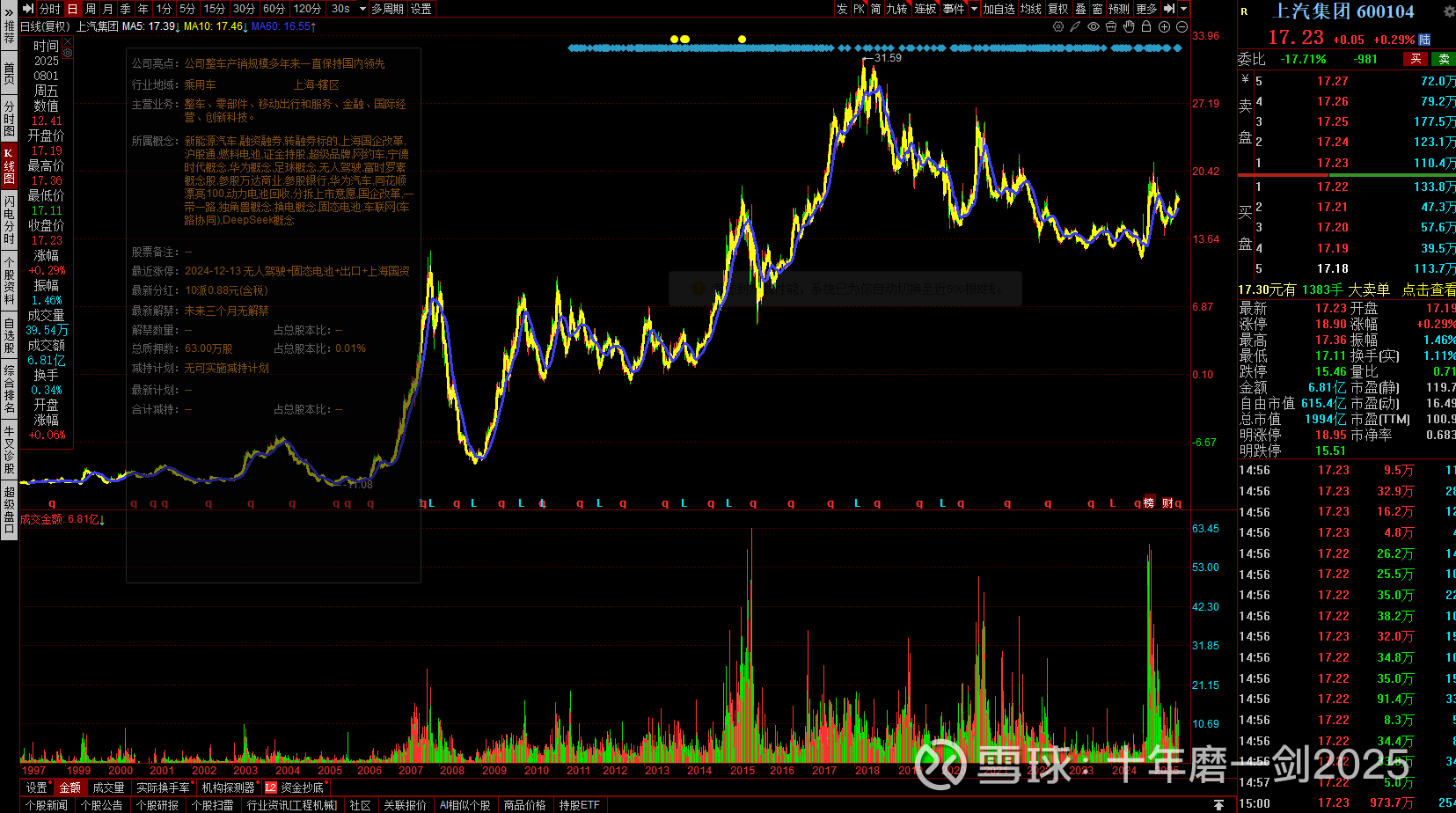Click the 发 toolbar button
Screen dimensions: 1456x813
tap(842, 9)
